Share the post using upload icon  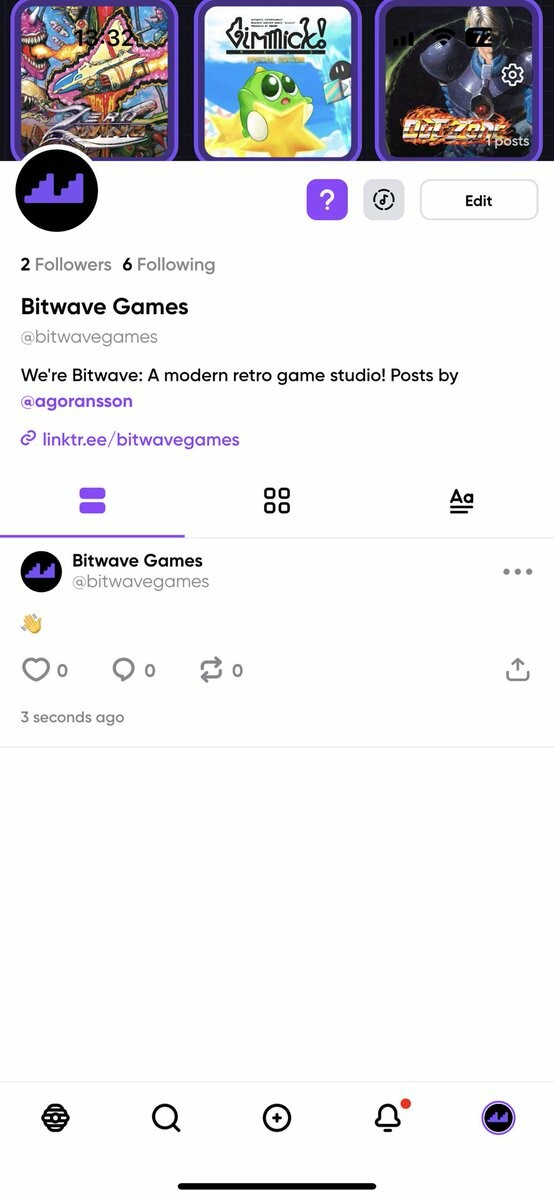pyautogui.click(x=517, y=670)
